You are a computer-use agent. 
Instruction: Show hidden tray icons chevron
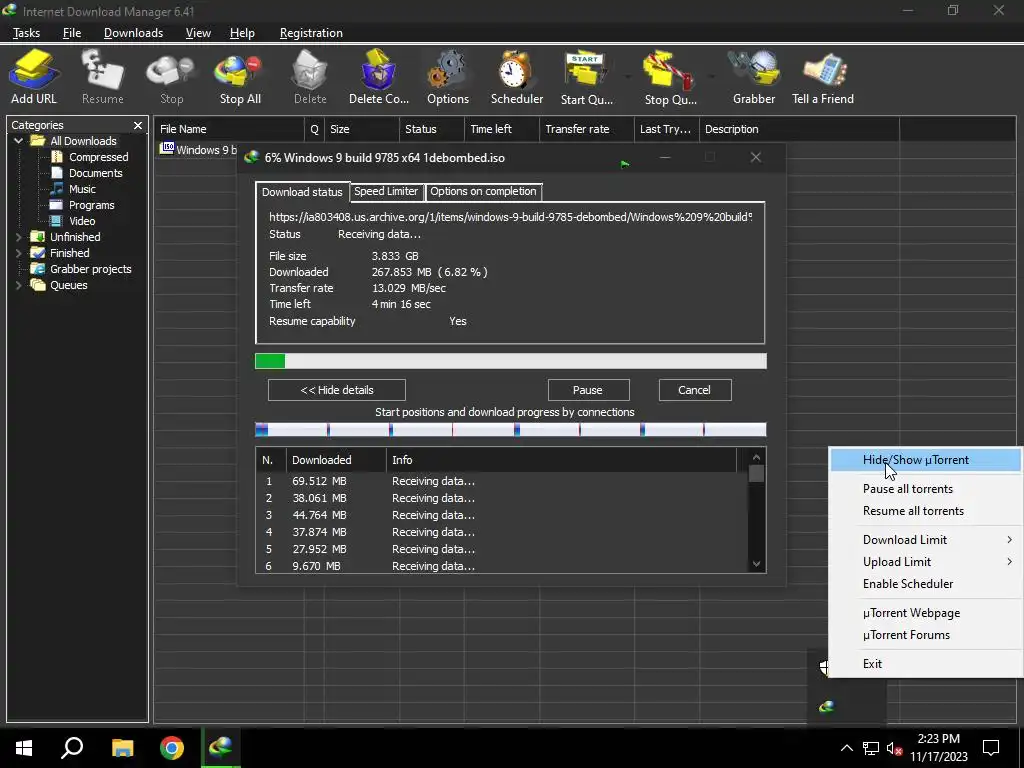846,748
